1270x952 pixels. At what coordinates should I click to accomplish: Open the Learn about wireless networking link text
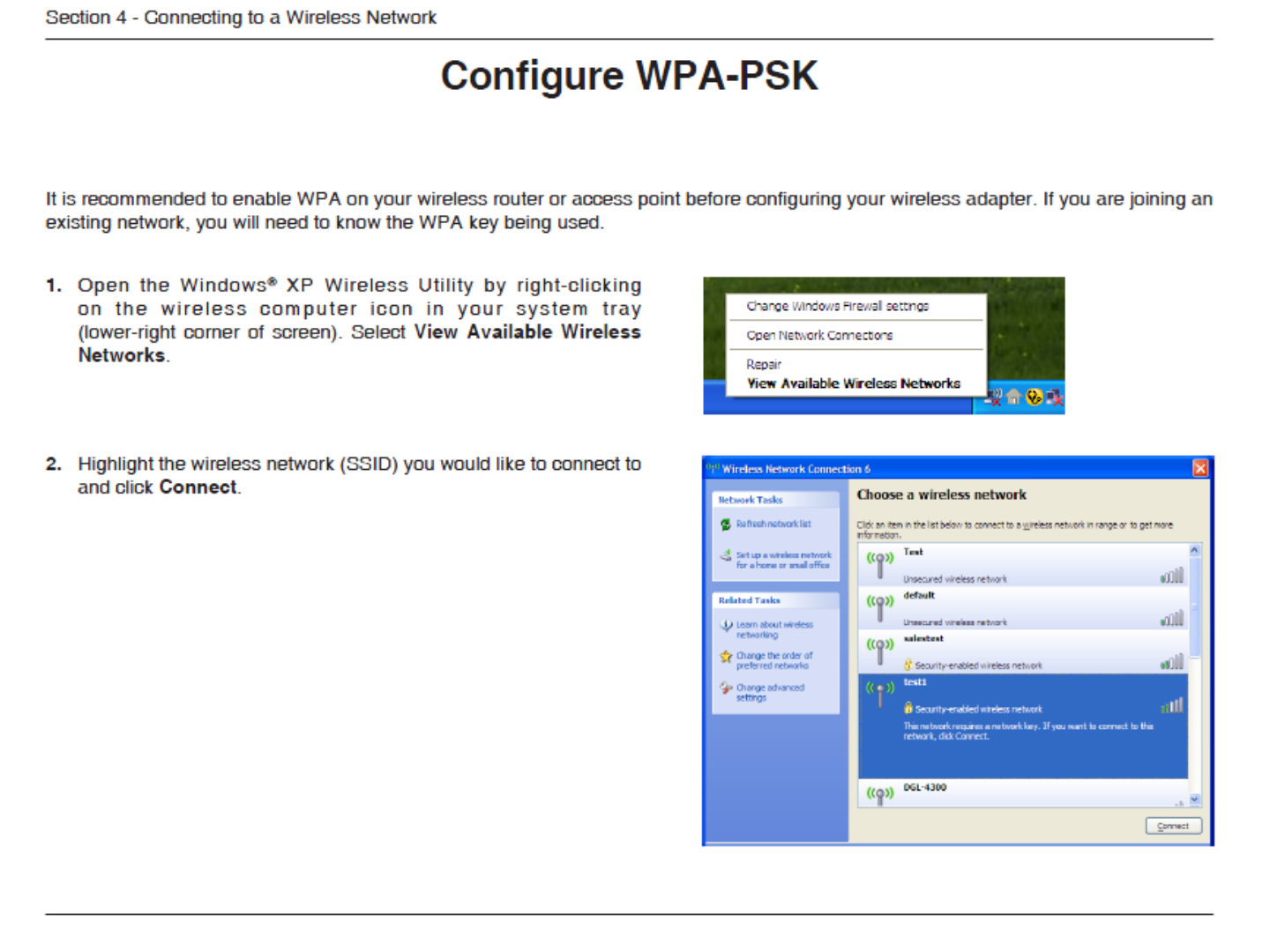coord(774,629)
